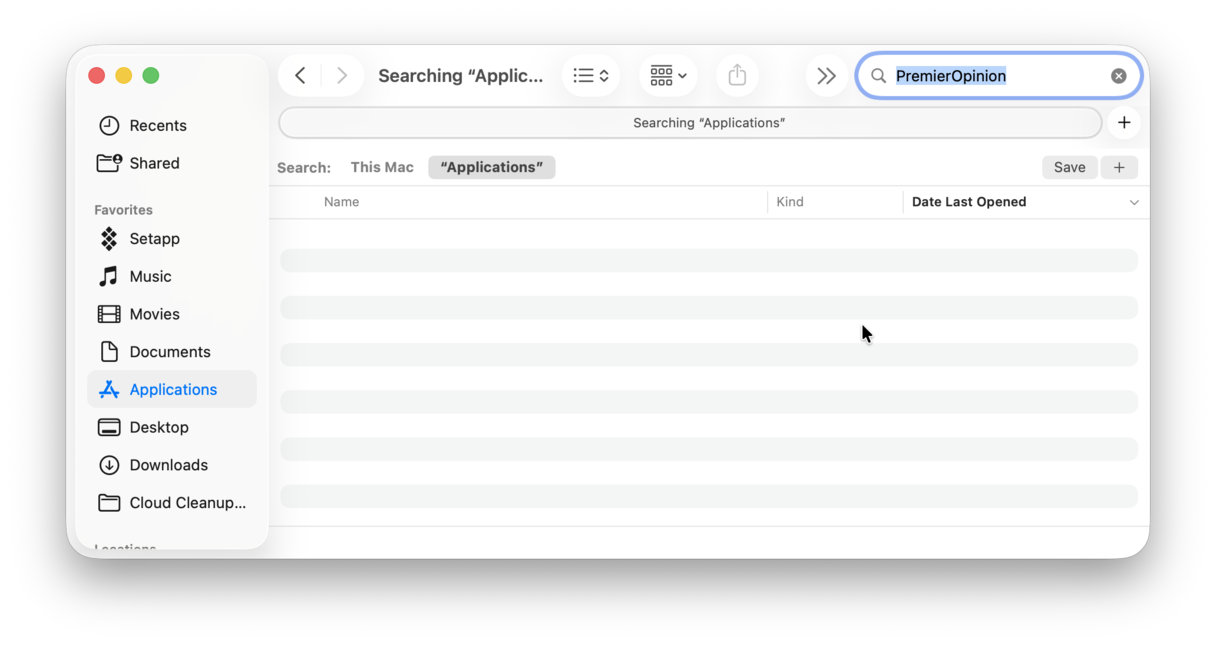Minimize the window with yellow button
Screen dimensions: 1216x646
124,76
